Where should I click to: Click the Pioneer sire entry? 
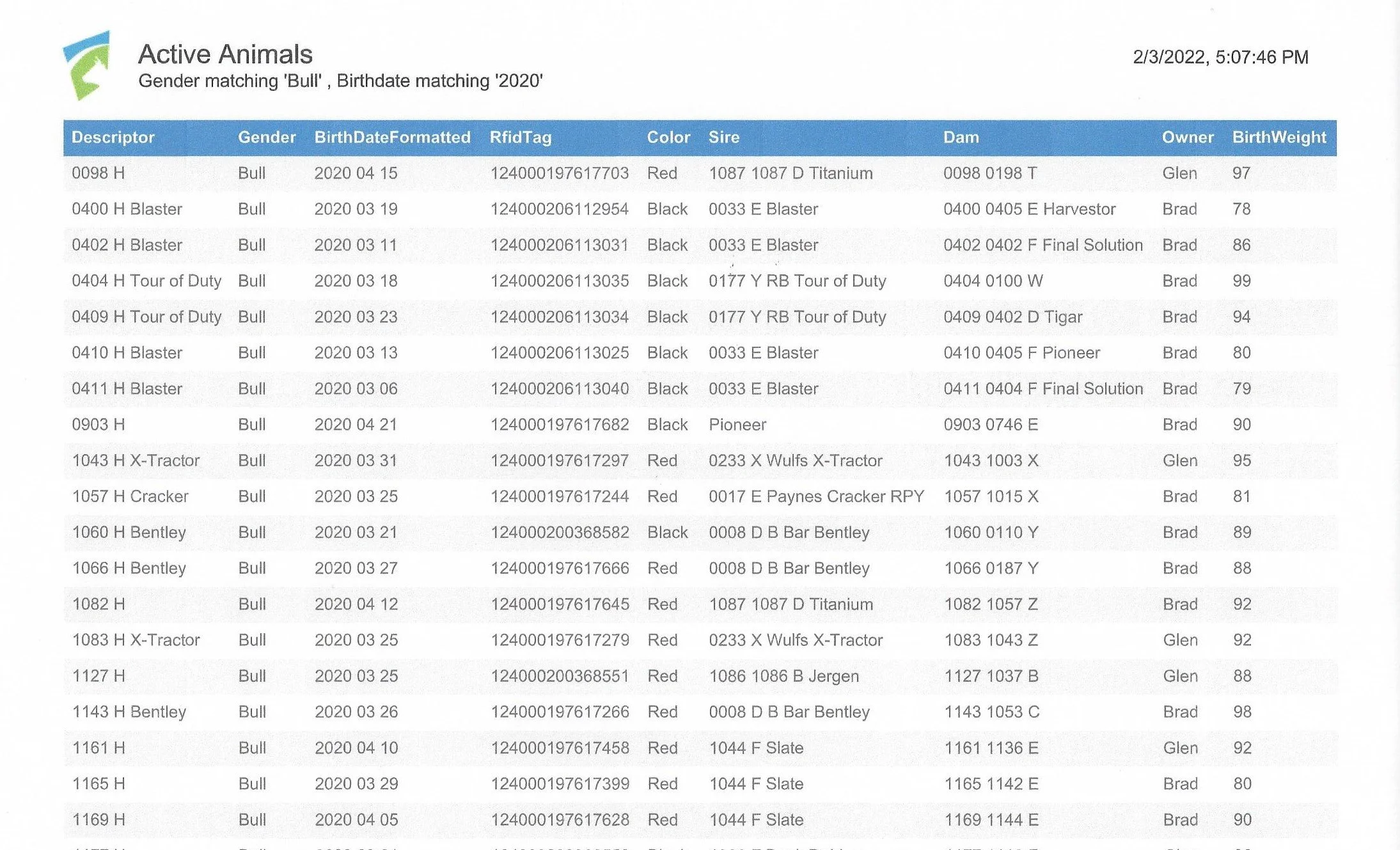click(x=737, y=425)
